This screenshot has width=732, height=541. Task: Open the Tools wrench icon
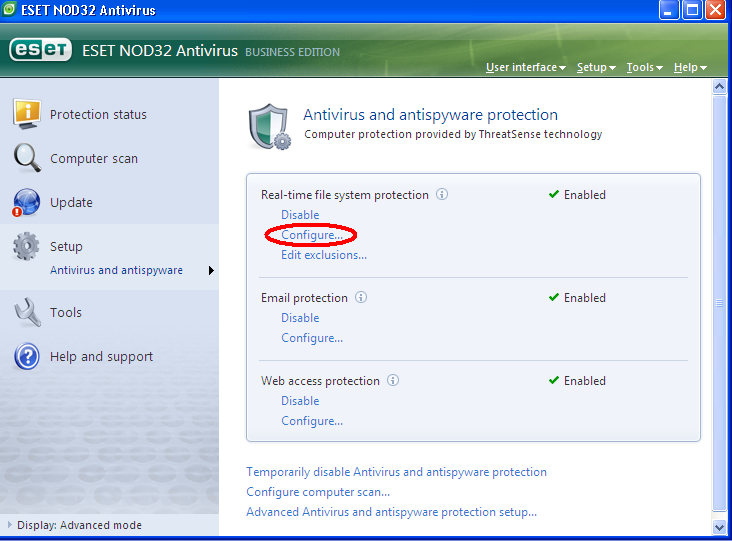(27, 312)
